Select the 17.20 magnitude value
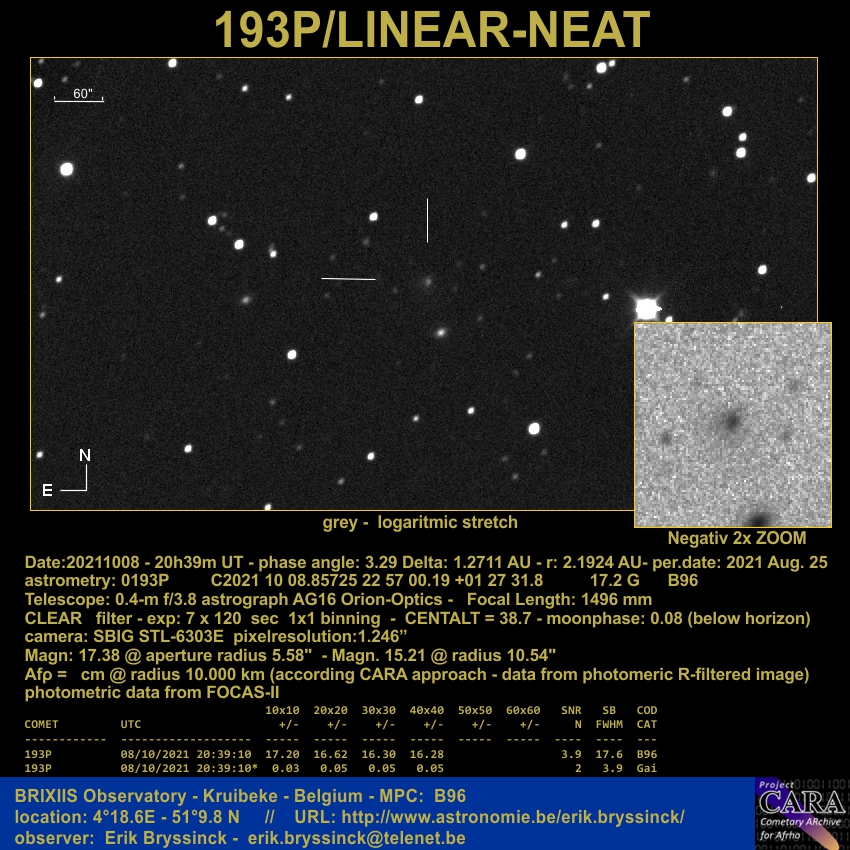 [x=282, y=754]
